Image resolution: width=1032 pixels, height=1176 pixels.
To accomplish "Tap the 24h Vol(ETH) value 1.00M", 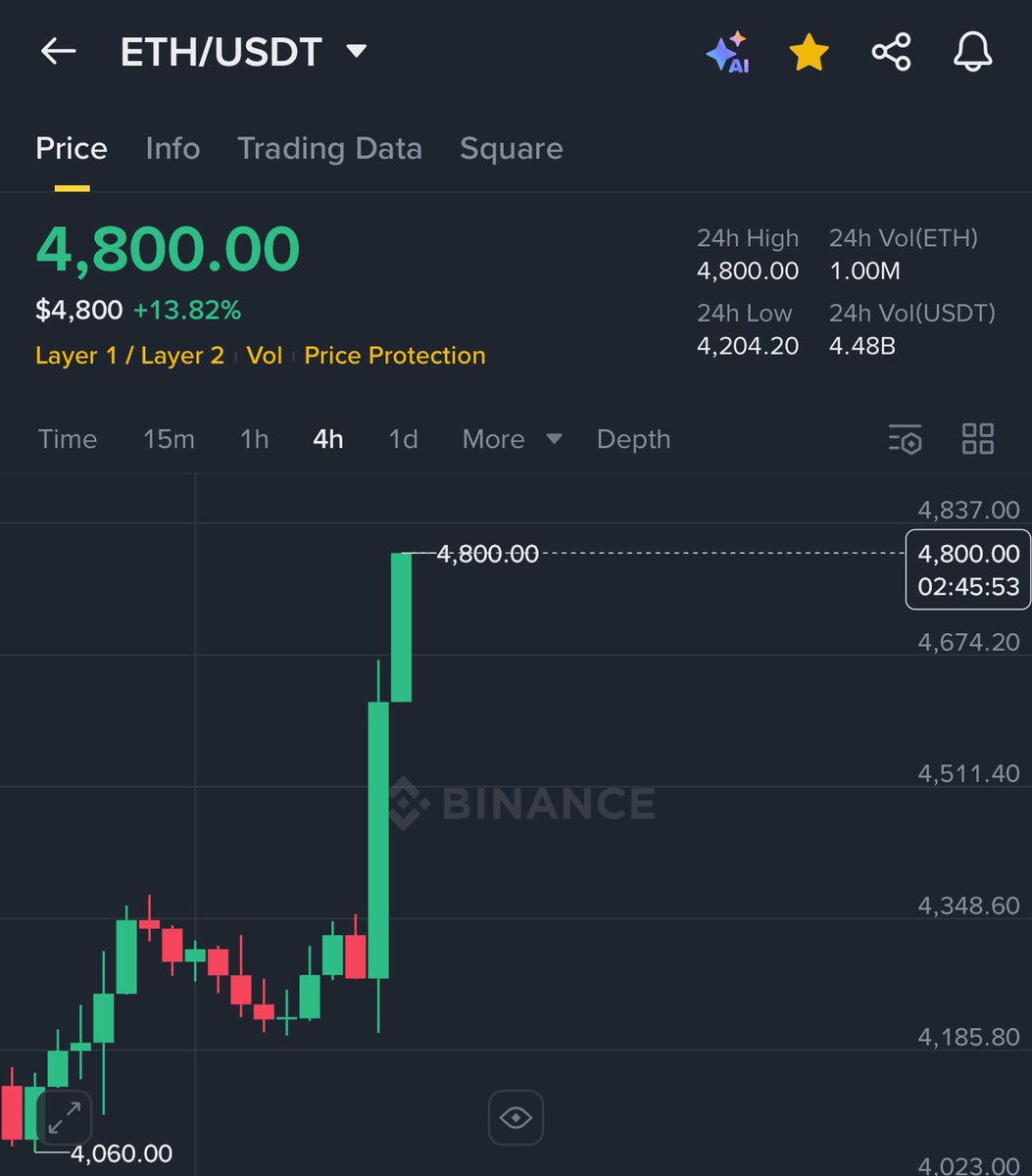I will click(x=864, y=270).
